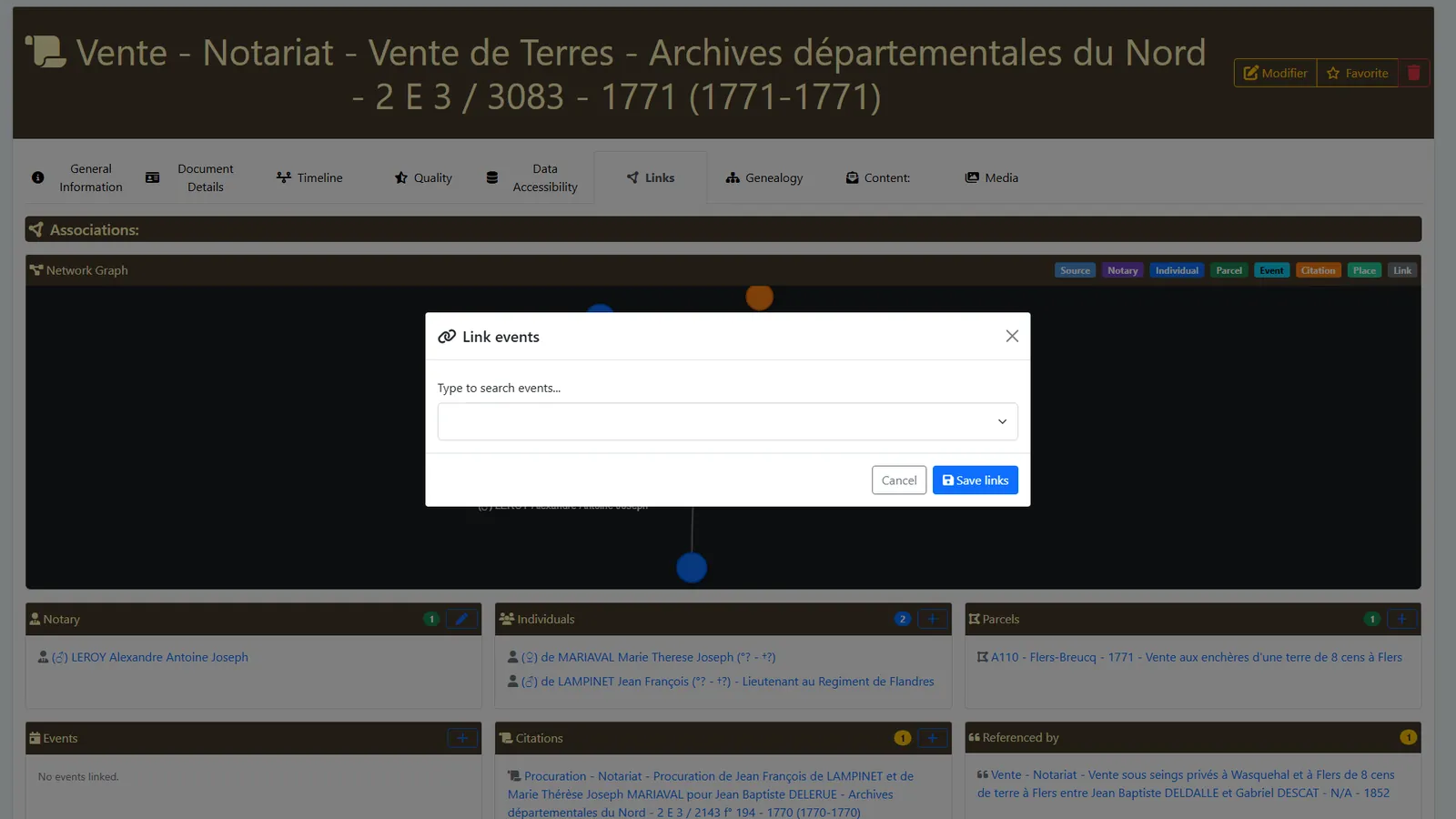Click the Notary count badge
The width and height of the screenshot is (1456, 819).
click(x=431, y=619)
